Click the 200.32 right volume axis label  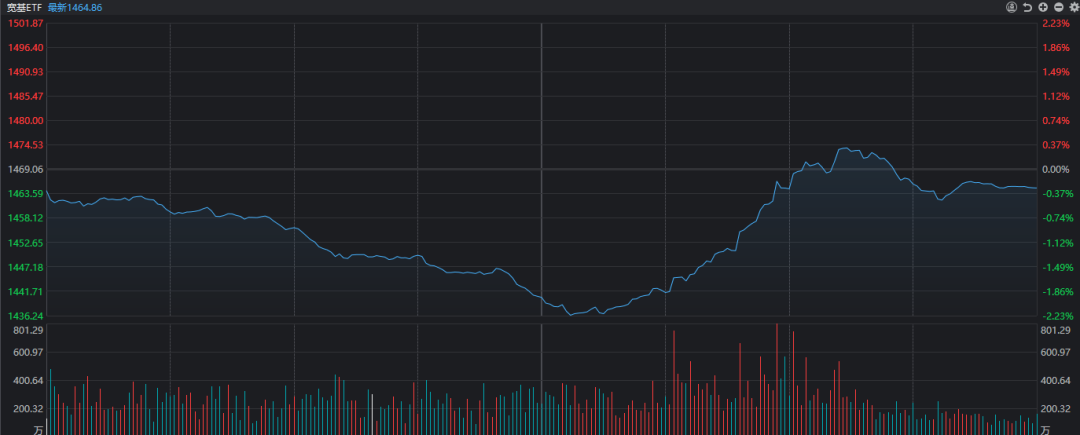click(x=1056, y=409)
